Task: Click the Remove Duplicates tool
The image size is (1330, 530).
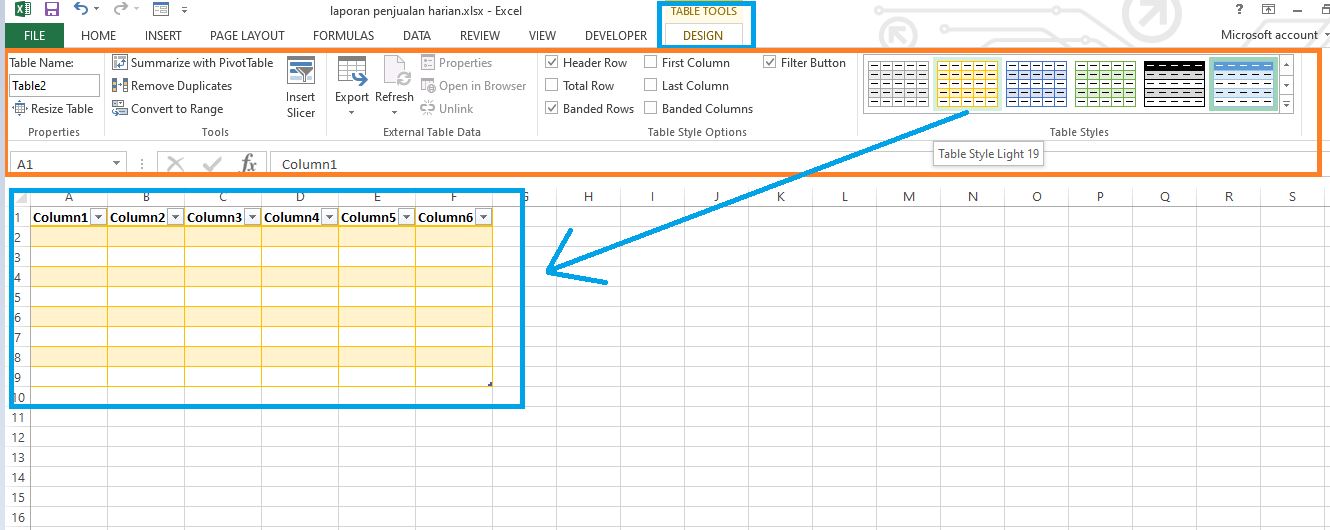Action: (x=172, y=86)
